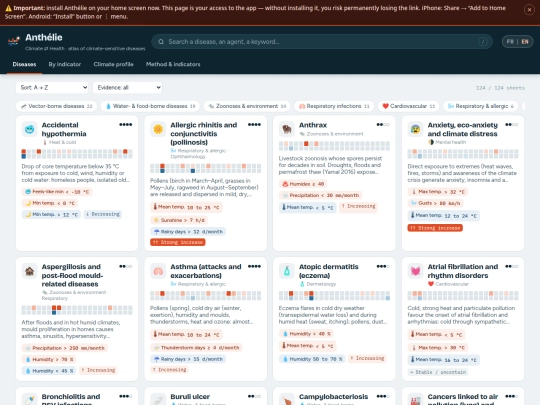Viewport: 540px width, 405px height.
Task: Click the Anthélie logo icon
Action: tap(13, 41)
